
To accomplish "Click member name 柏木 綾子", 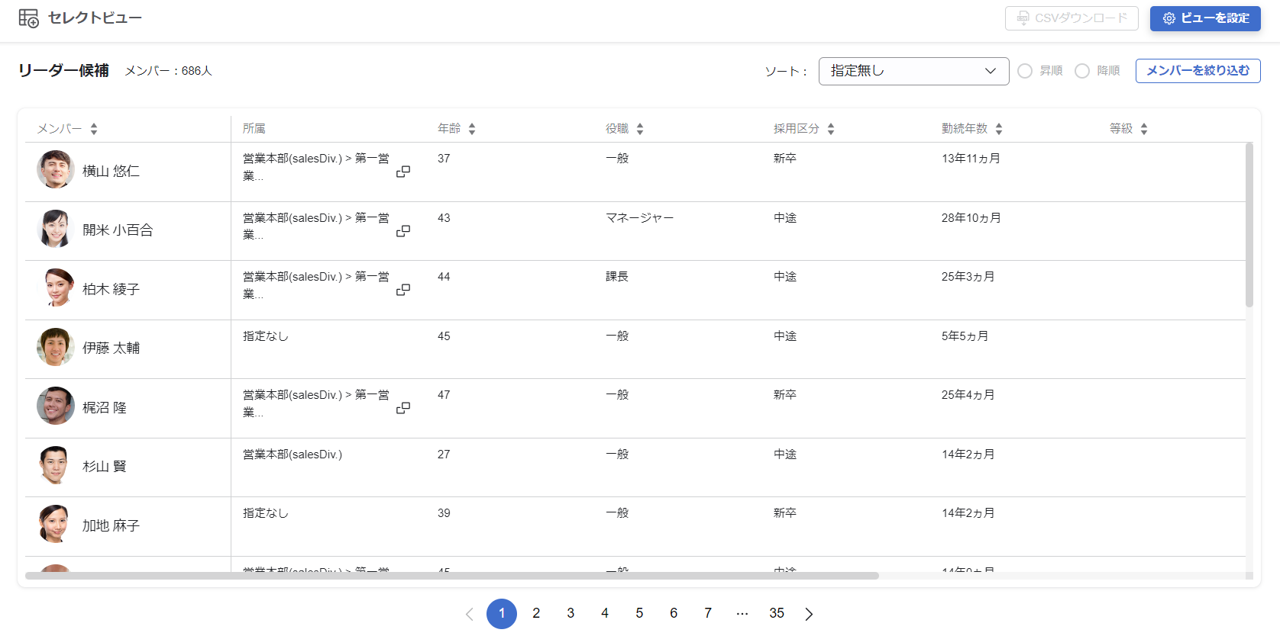I will point(111,289).
